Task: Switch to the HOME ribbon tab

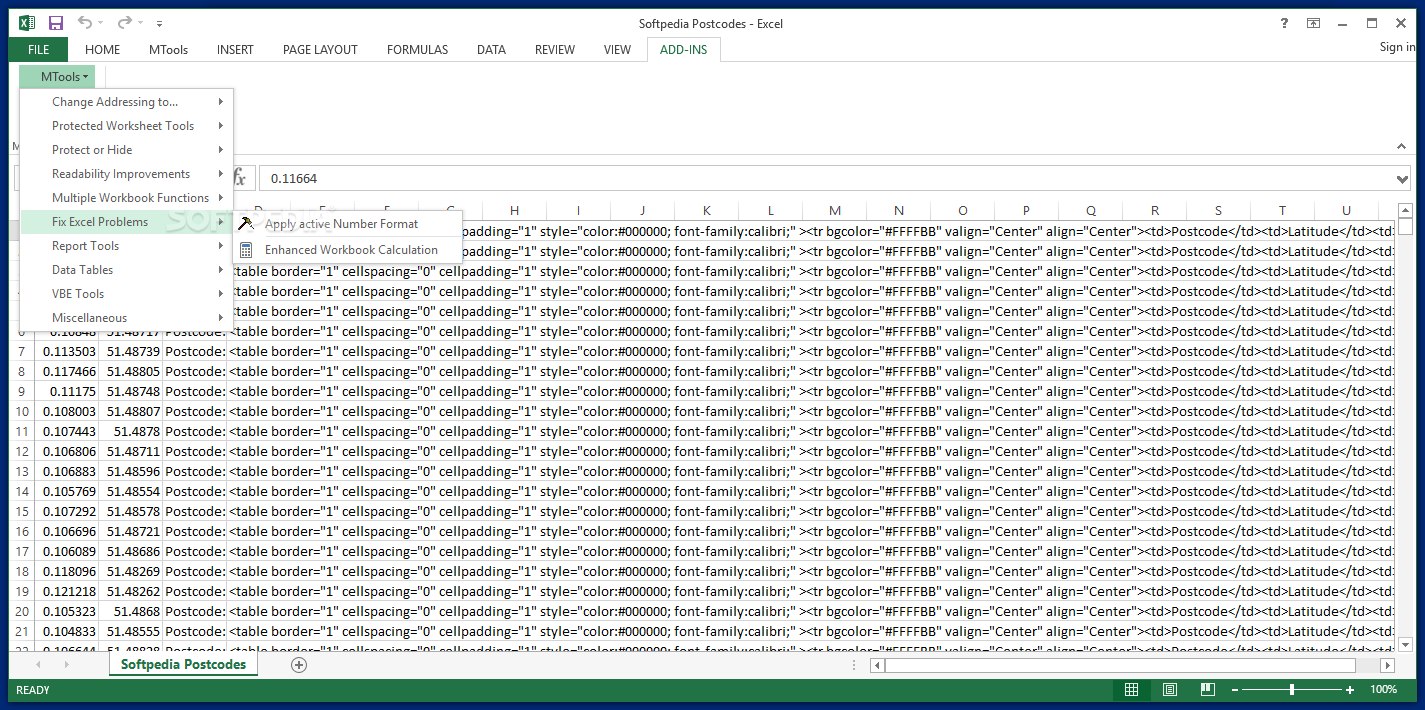Action: (102, 49)
